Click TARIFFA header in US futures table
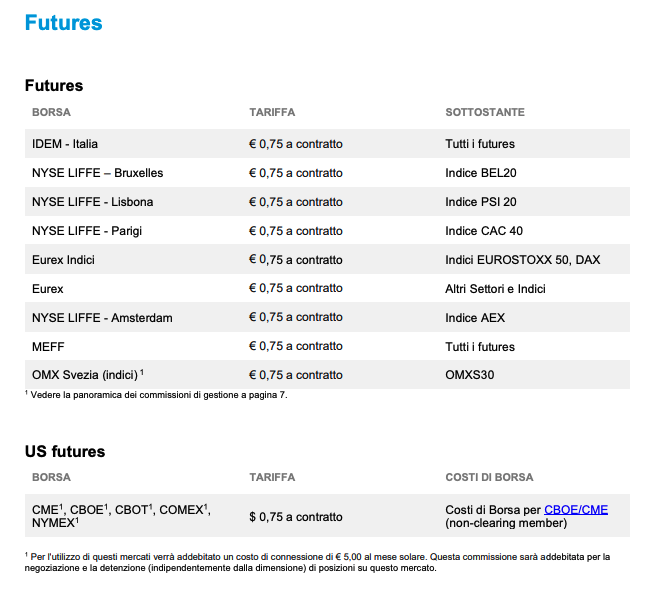 coord(272,477)
